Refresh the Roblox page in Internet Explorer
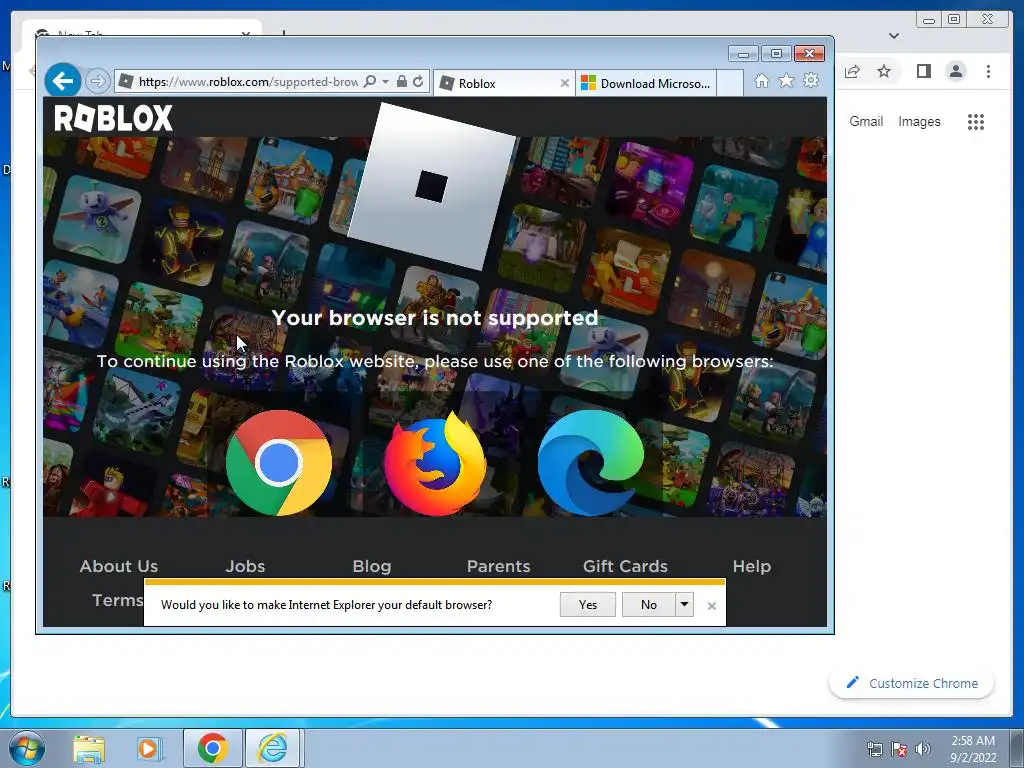Viewport: 1024px width, 768px height. coord(418,82)
